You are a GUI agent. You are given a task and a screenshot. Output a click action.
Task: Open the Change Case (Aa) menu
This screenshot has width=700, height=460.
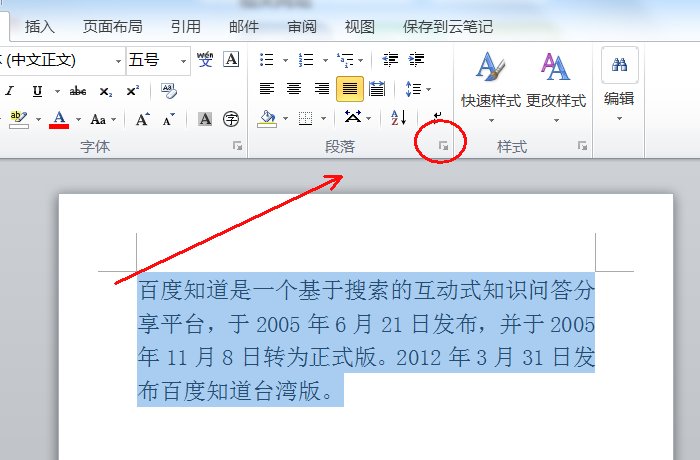coord(103,119)
